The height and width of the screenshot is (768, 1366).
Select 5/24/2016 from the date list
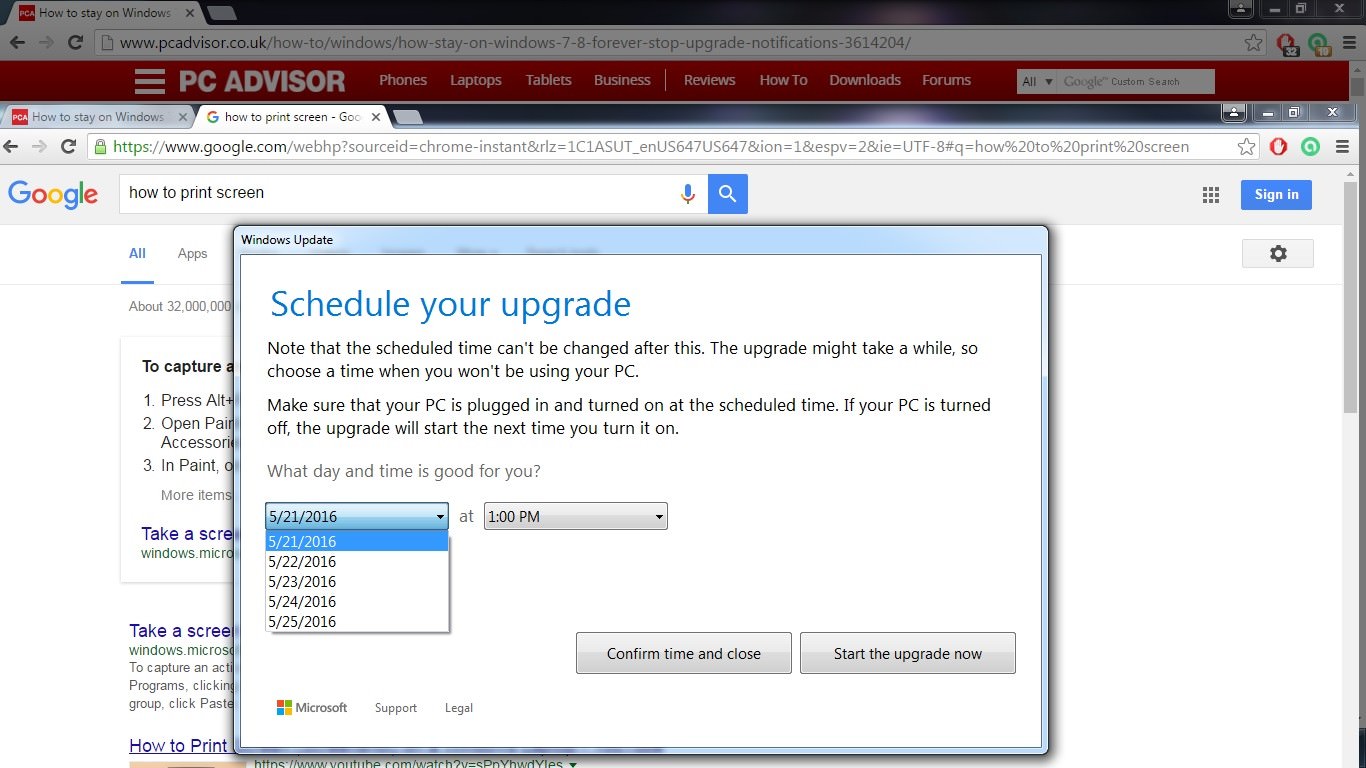(357, 601)
